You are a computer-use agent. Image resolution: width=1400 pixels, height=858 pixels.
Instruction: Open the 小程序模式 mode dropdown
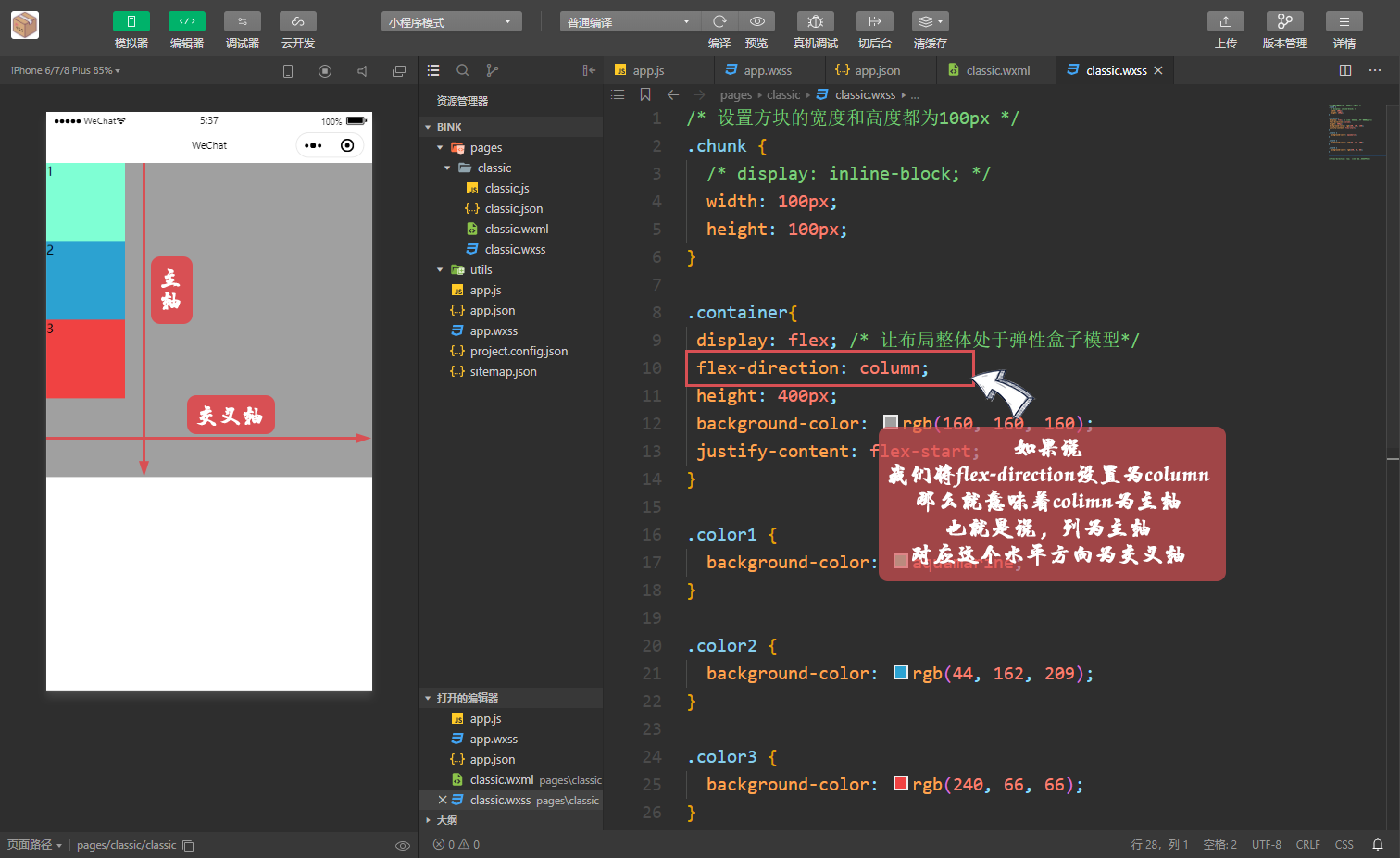click(x=451, y=20)
